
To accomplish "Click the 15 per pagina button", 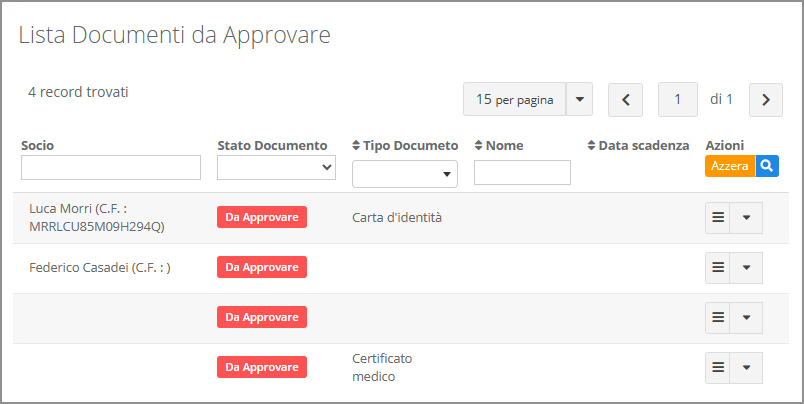I will [514, 99].
